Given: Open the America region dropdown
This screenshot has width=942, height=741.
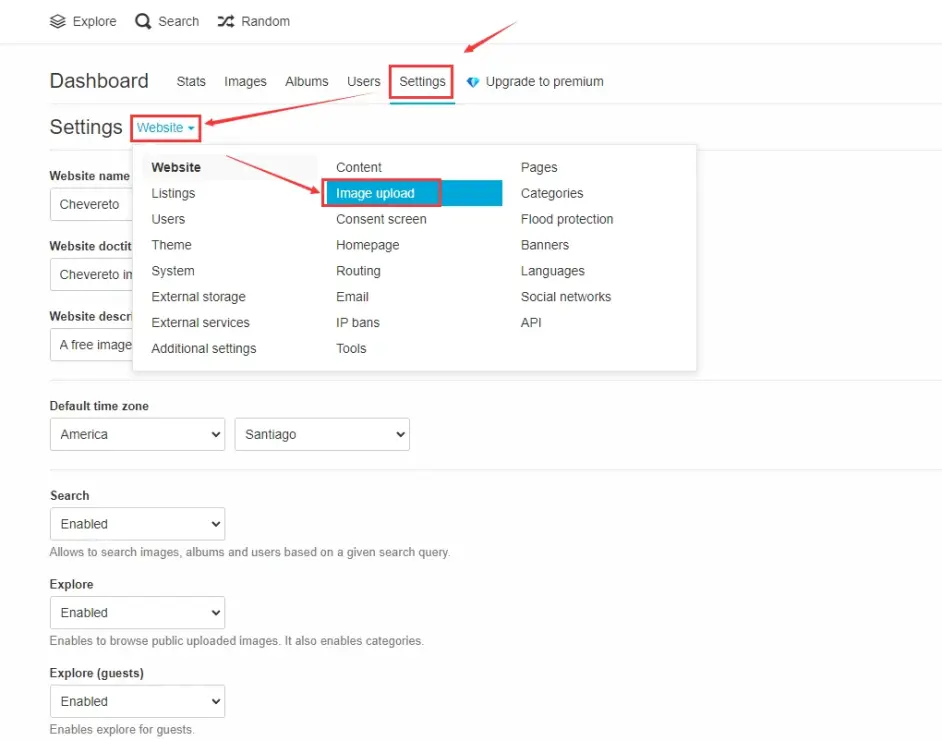Looking at the screenshot, I should pos(137,435).
